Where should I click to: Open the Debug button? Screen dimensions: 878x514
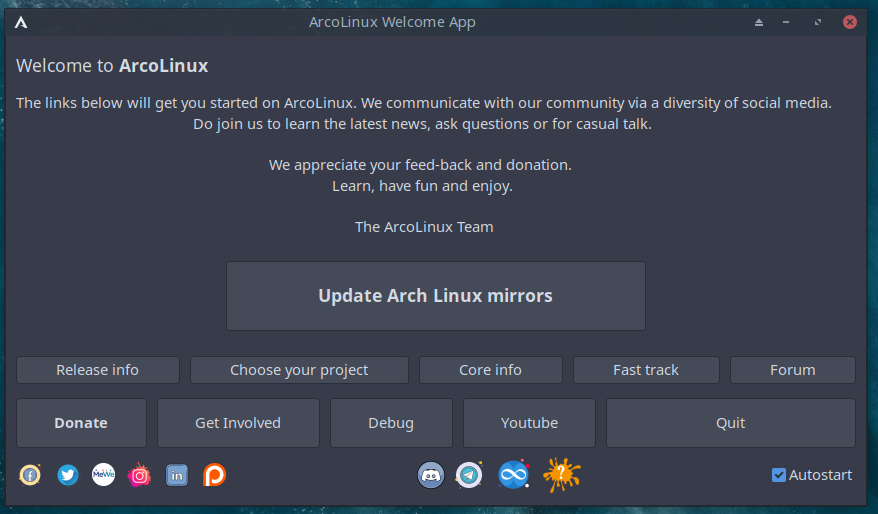click(391, 423)
